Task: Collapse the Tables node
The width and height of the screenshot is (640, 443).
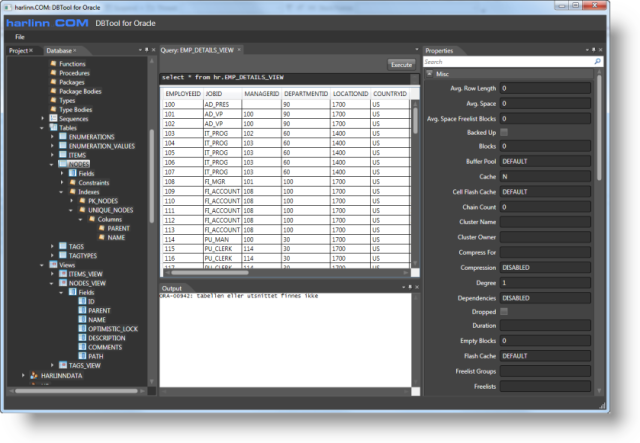Action: [42, 127]
